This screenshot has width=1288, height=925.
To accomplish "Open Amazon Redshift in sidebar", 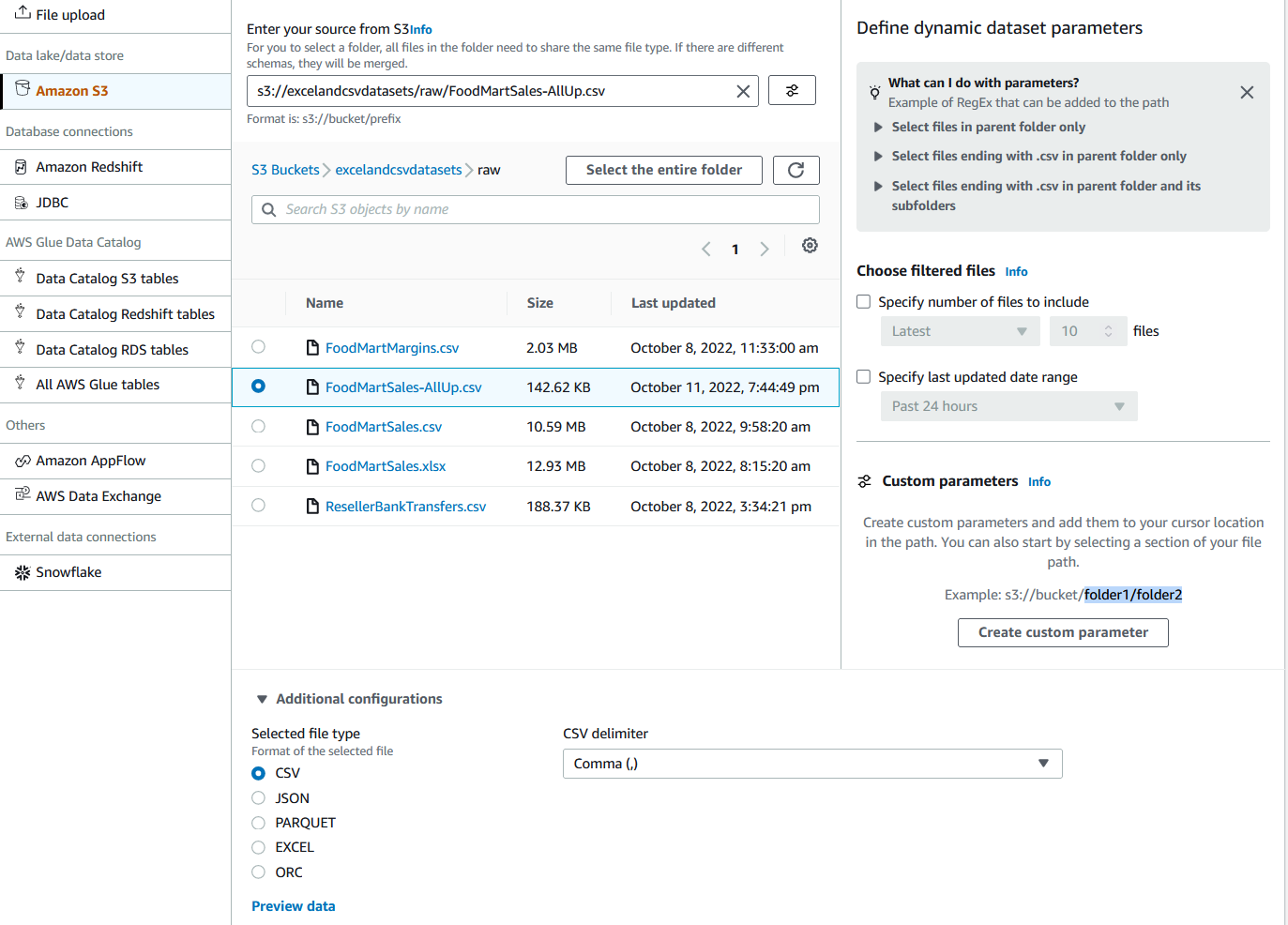I will point(115,167).
